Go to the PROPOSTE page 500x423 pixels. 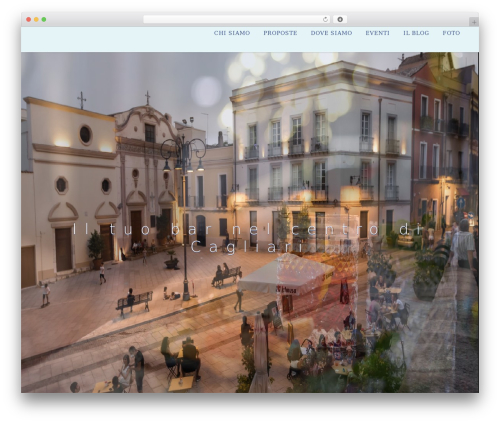280,33
